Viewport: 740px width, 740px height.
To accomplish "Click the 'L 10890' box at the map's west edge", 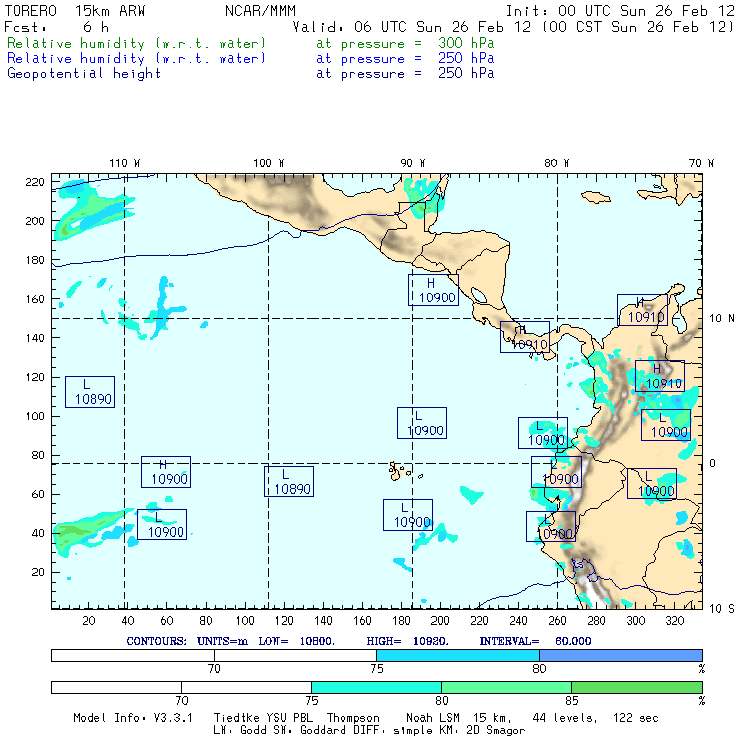I will click(x=90, y=392).
